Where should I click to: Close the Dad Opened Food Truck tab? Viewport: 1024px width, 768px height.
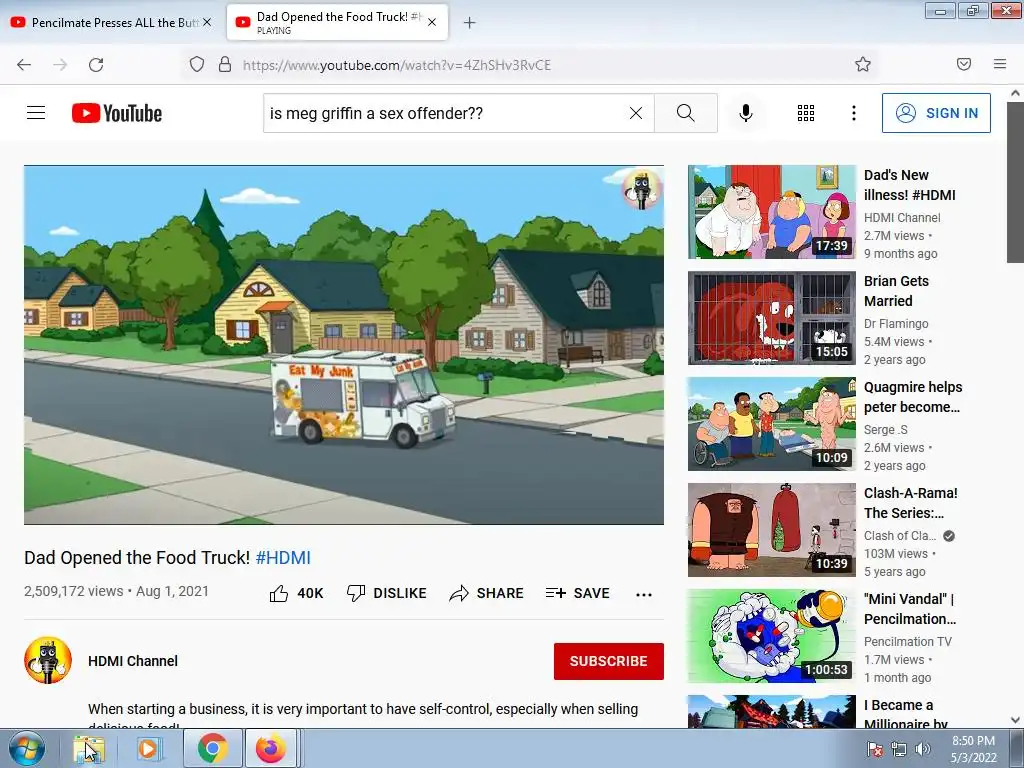pyautogui.click(x=432, y=22)
